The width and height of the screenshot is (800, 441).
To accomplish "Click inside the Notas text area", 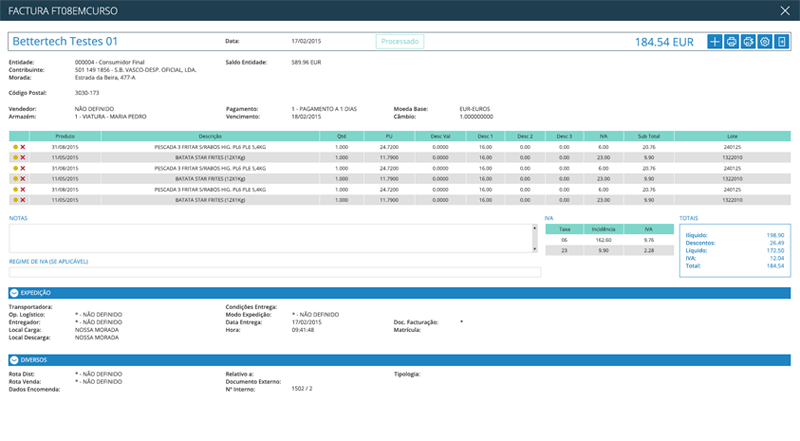I will pyautogui.click(x=270, y=238).
